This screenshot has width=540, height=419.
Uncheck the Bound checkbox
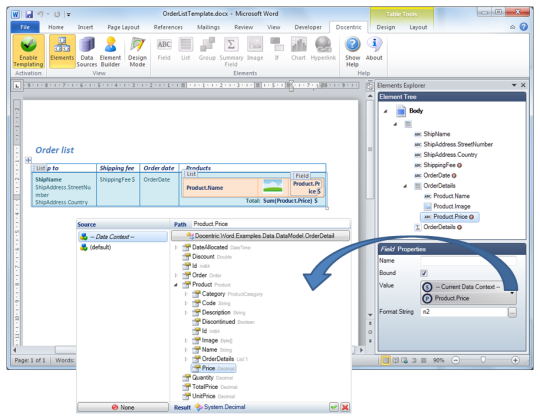tap(424, 273)
